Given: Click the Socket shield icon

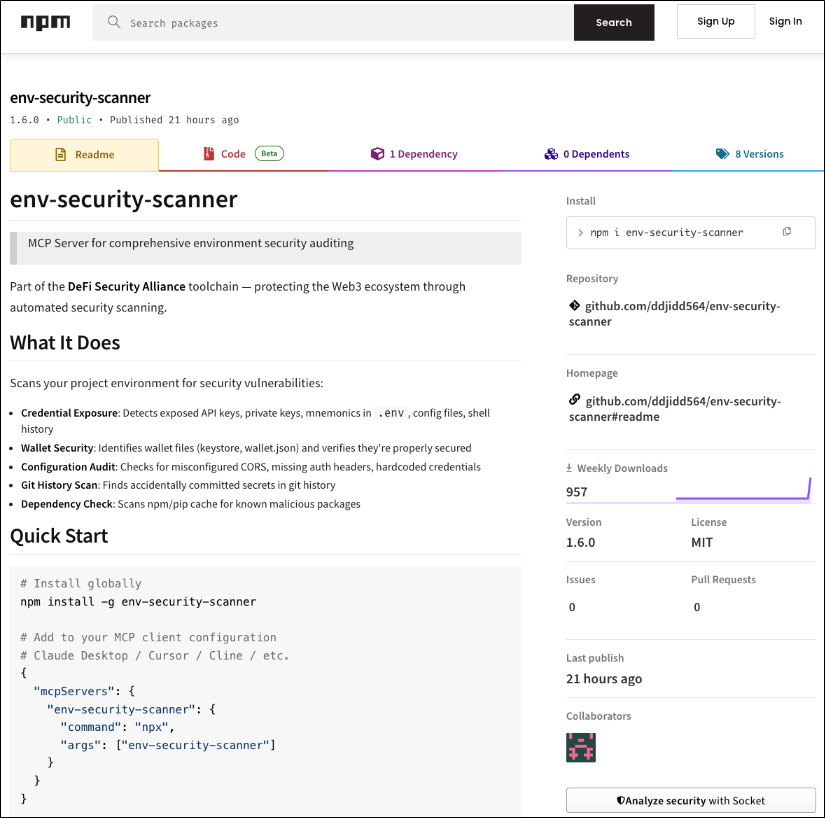Looking at the screenshot, I should click(x=621, y=800).
